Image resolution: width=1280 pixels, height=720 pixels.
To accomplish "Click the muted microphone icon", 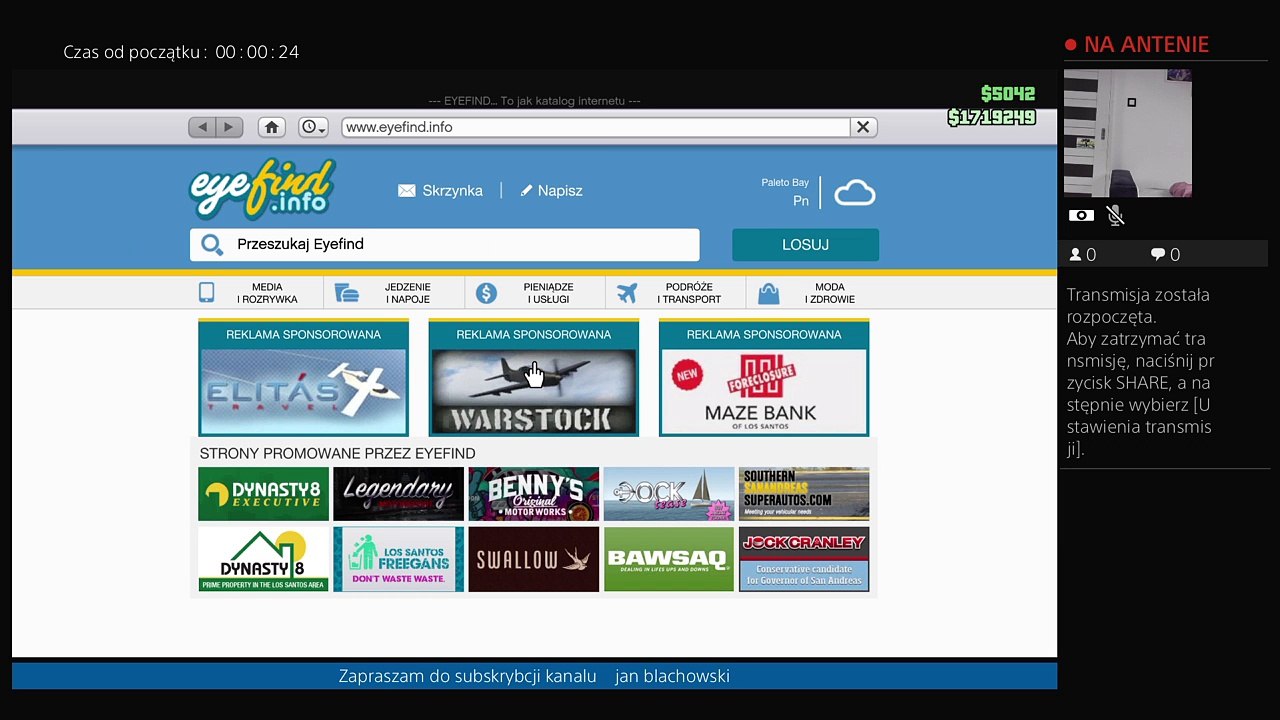I will pyautogui.click(x=1116, y=216).
